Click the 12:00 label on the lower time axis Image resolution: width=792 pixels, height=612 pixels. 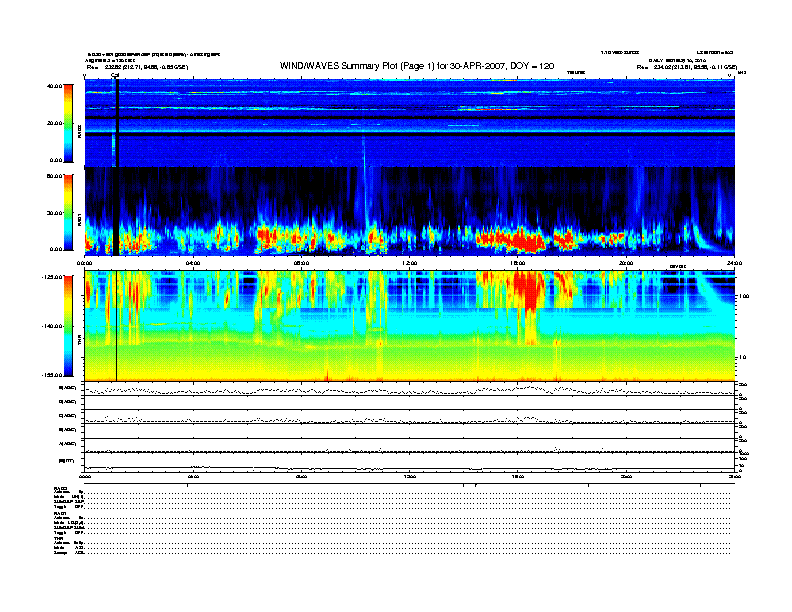click(x=410, y=476)
